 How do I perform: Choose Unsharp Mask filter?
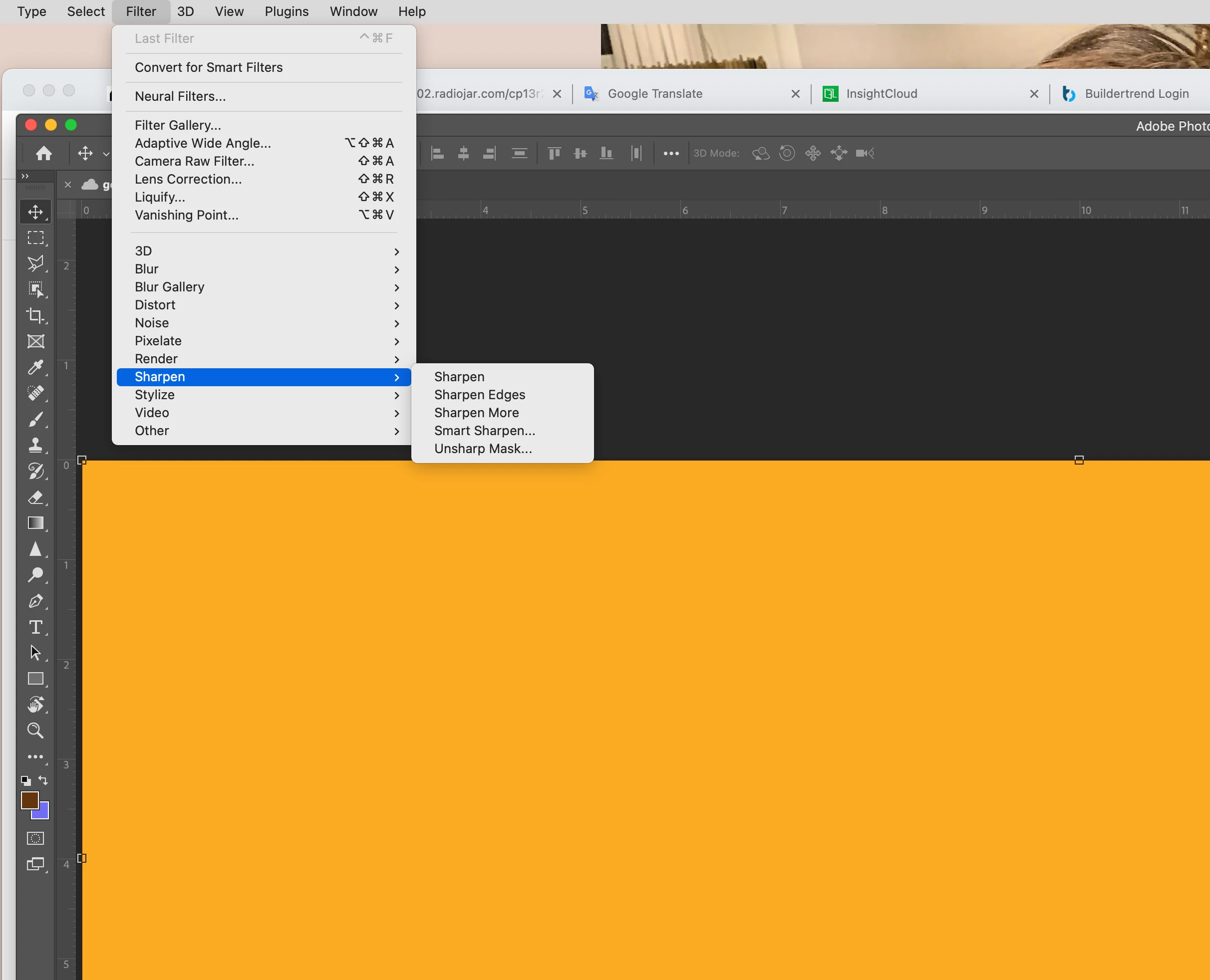click(483, 449)
